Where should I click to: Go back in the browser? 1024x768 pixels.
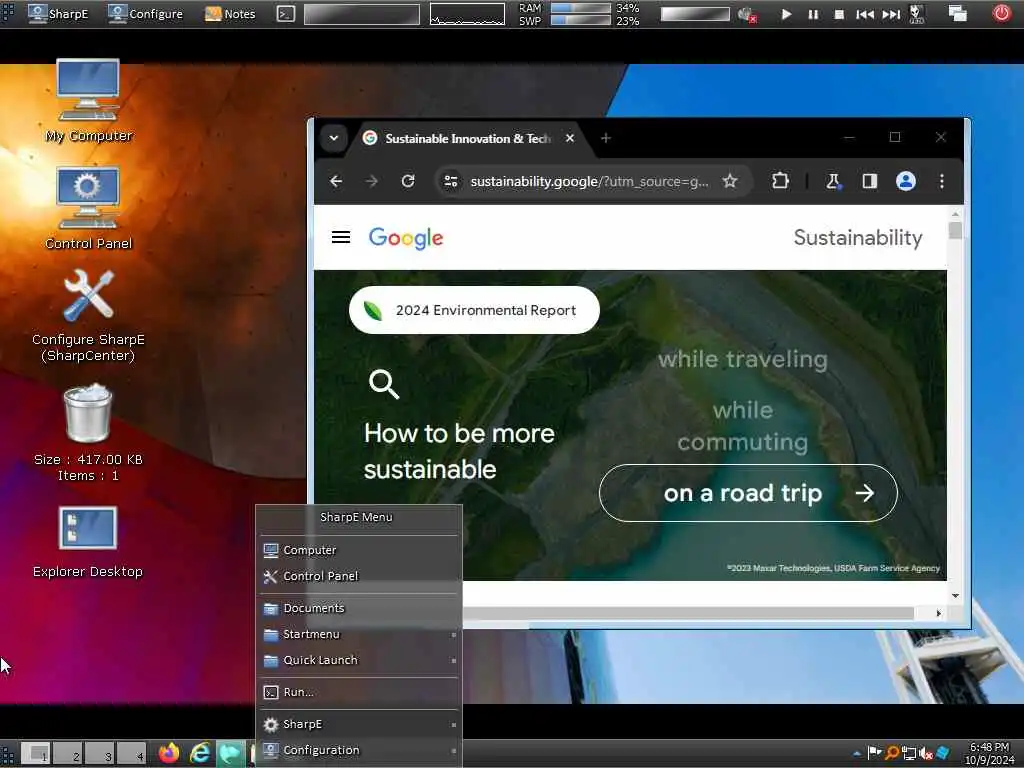click(336, 181)
